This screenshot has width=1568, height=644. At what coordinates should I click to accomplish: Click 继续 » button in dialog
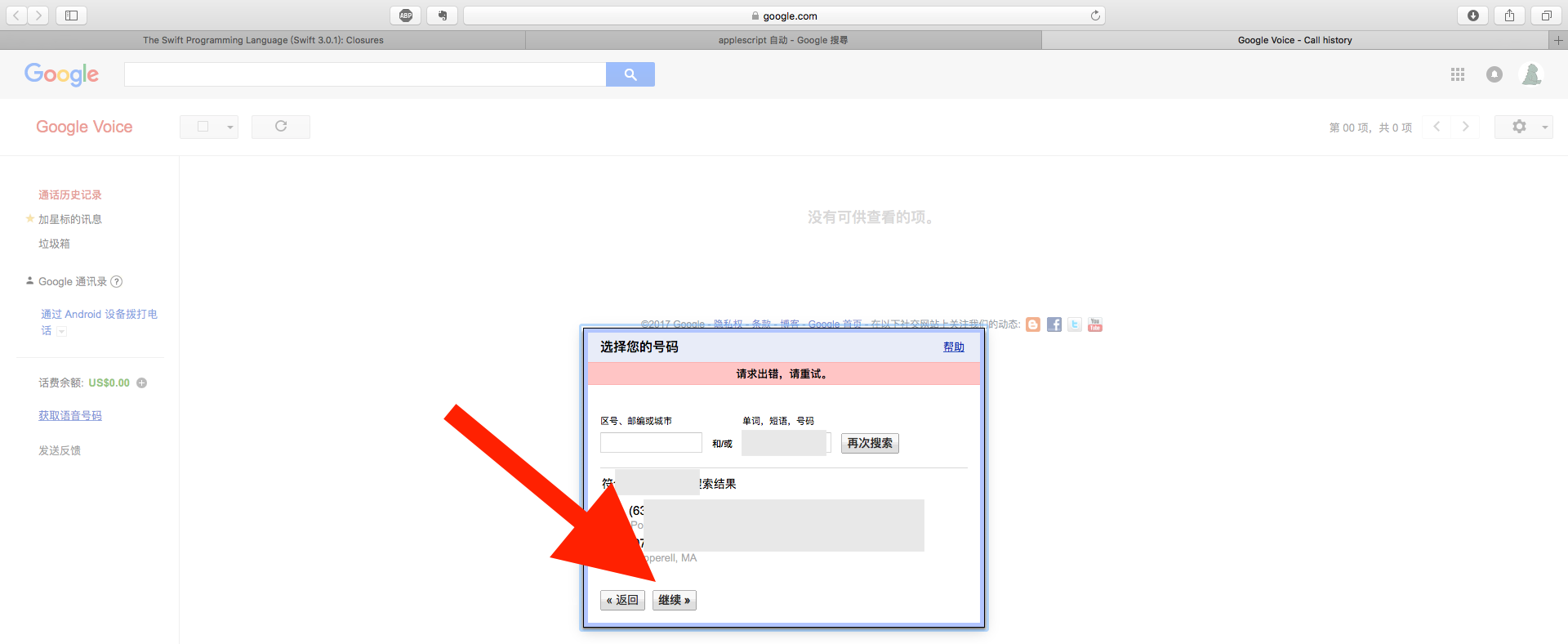(x=675, y=600)
